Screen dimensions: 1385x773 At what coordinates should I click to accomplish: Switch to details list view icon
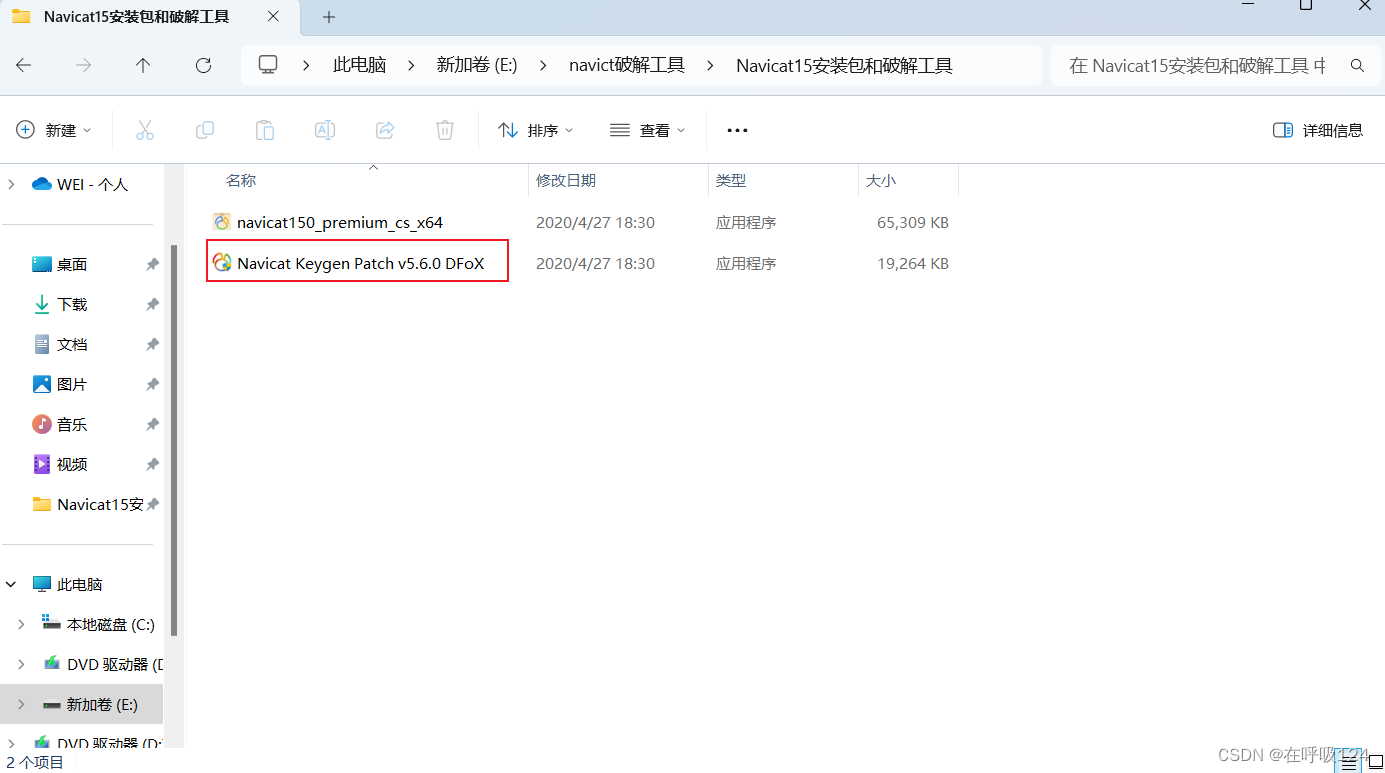tap(1349, 764)
